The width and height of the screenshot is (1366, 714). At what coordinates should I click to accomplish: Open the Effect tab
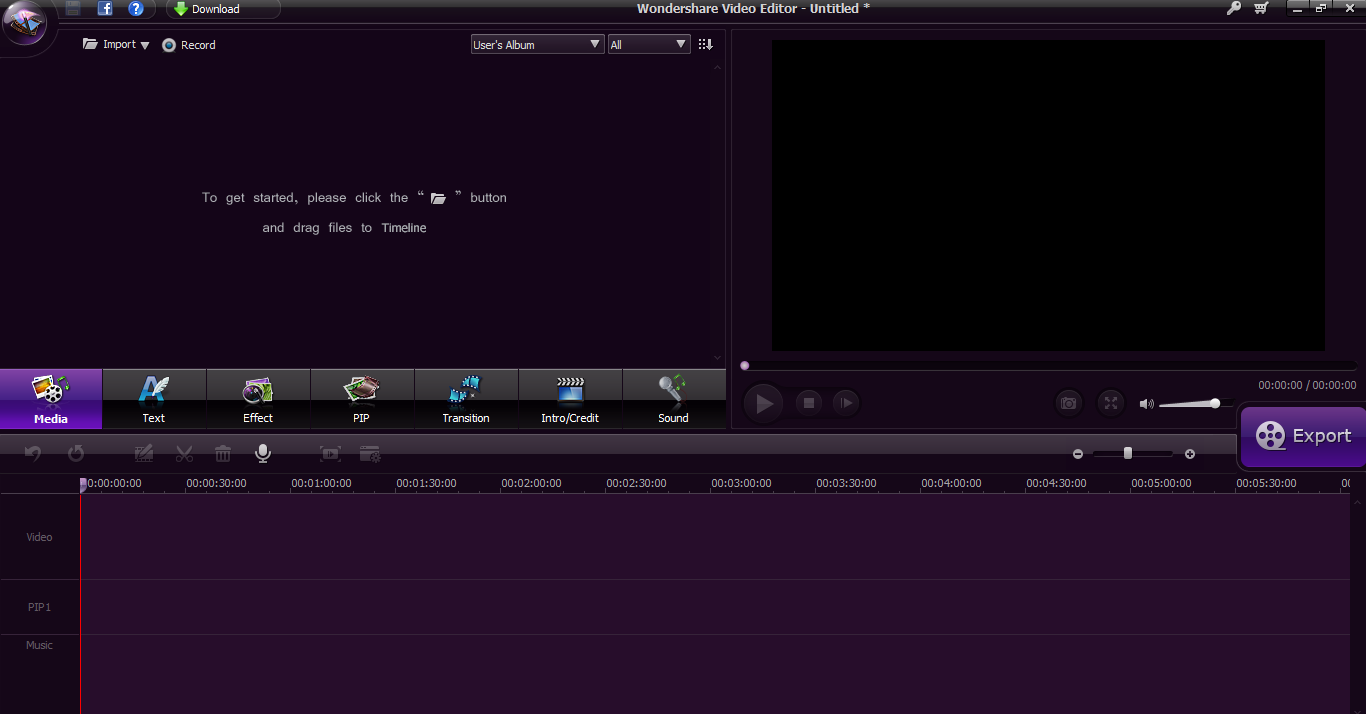coord(258,399)
